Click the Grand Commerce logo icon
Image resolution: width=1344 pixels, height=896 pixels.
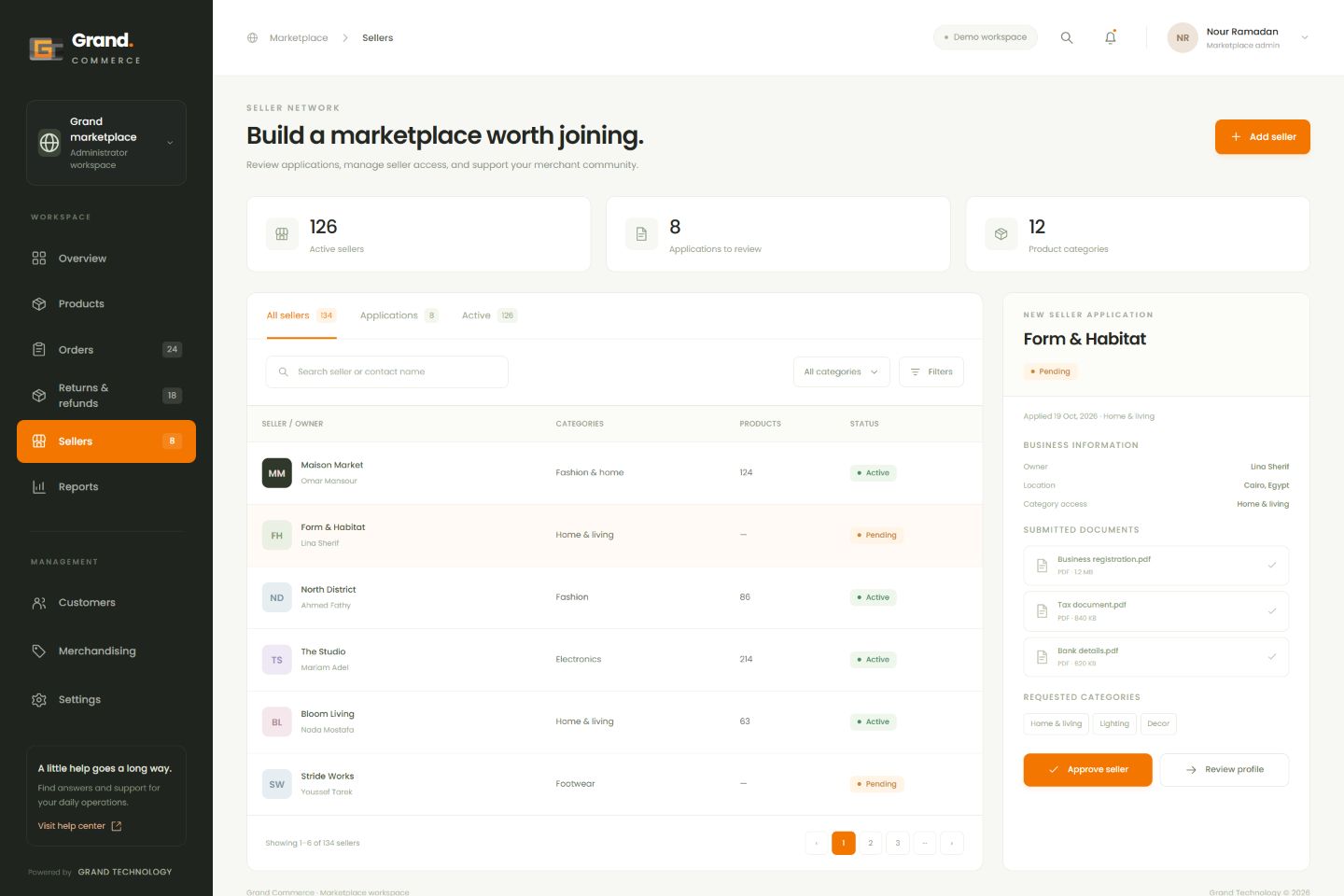tap(46, 49)
